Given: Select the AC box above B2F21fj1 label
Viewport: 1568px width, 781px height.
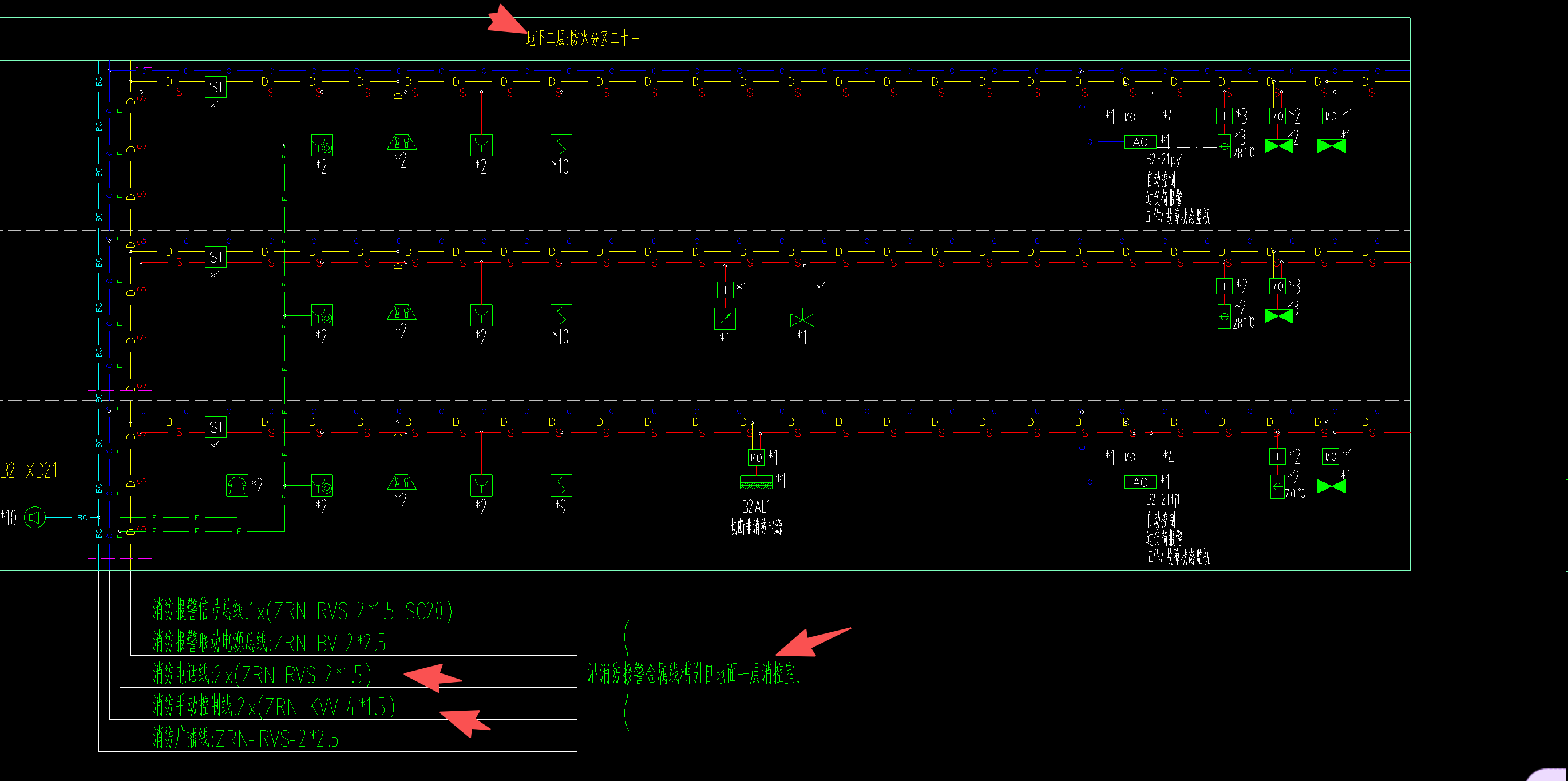Looking at the screenshot, I should (1139, 482).
